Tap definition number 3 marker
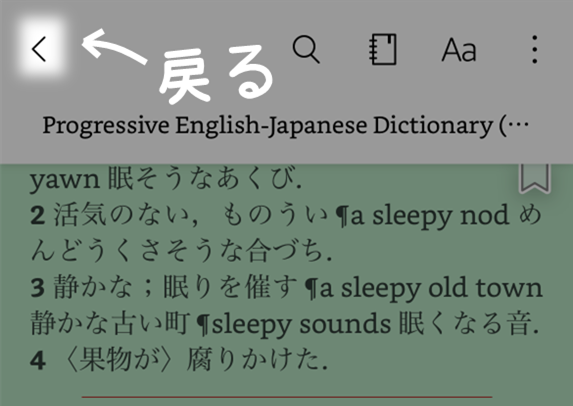 [38, 288]
